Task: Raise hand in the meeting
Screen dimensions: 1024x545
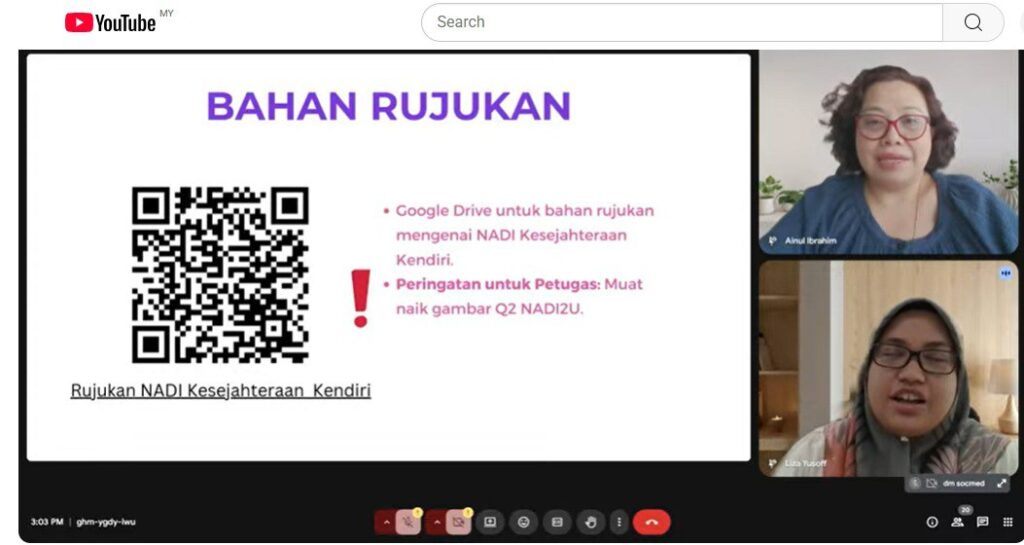Action: [x=590, y=522]
